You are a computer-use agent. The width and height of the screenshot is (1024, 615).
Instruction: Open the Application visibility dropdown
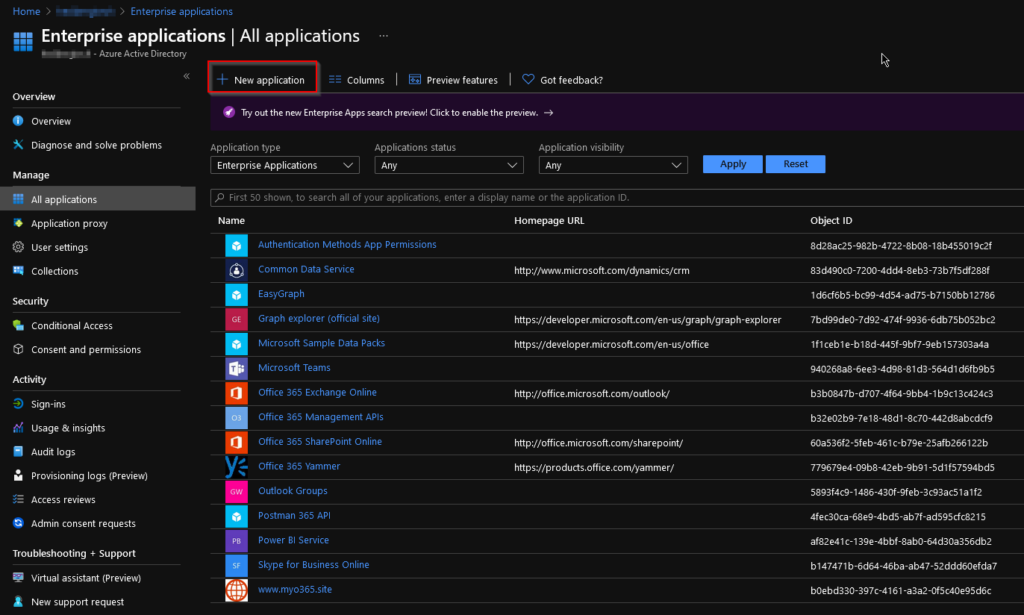tap(613, 165)
